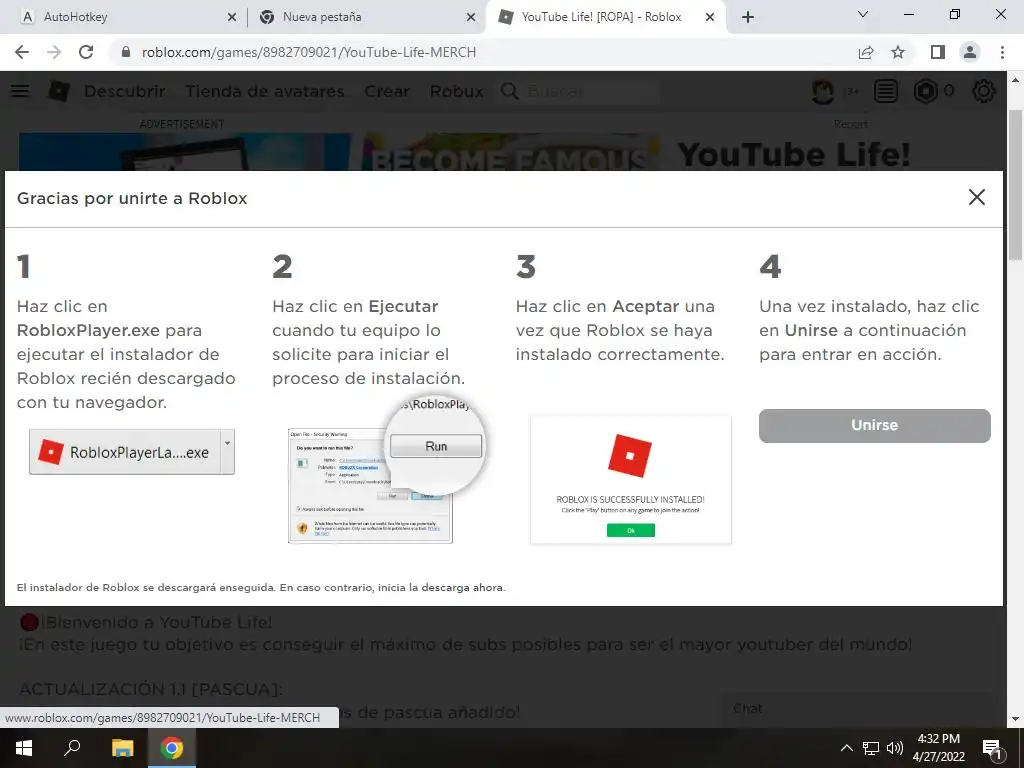Click the Report ad link
1024x768 pixels.
click(851, 124)
